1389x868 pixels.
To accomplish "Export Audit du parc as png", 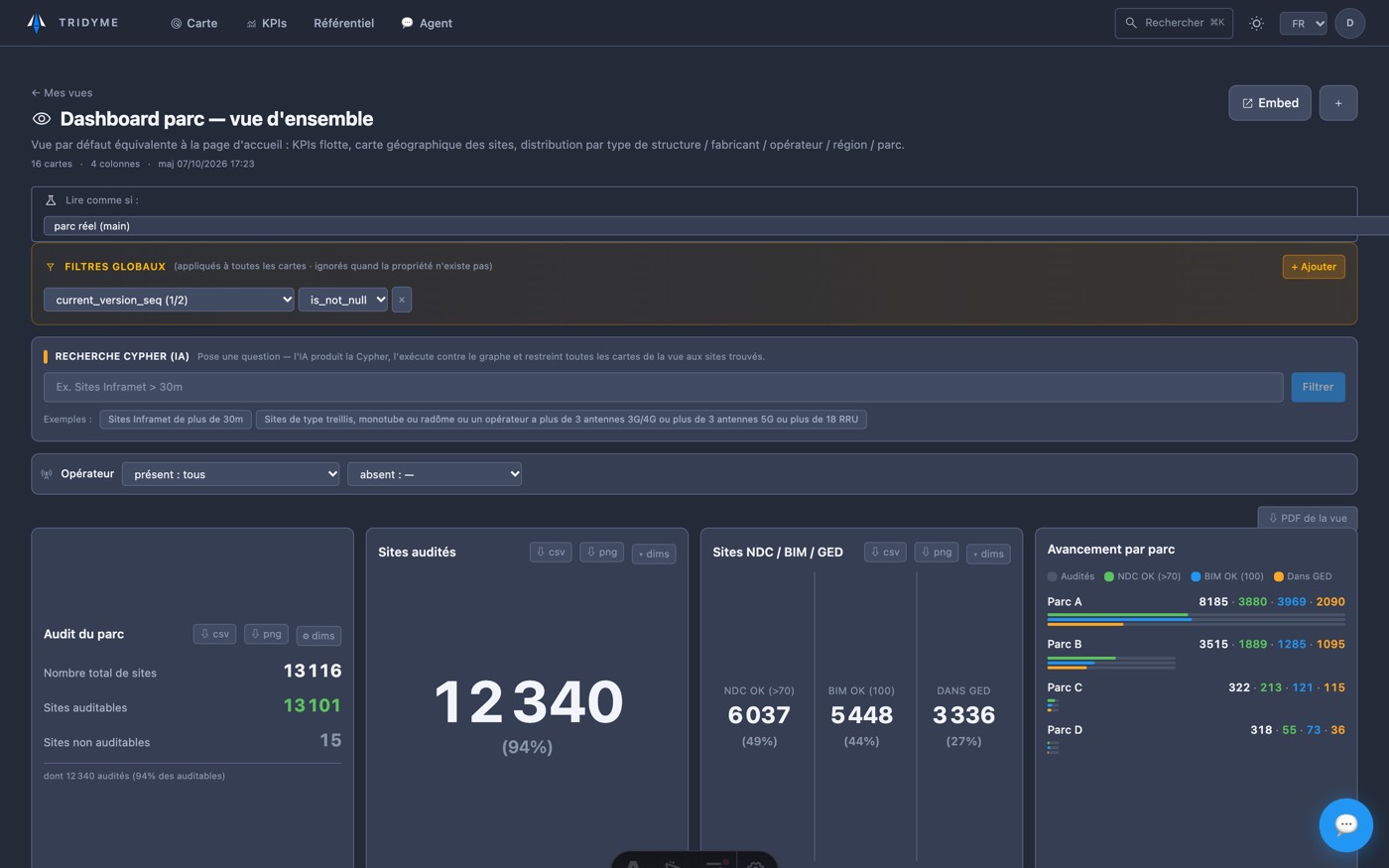I will pos(266,634).
